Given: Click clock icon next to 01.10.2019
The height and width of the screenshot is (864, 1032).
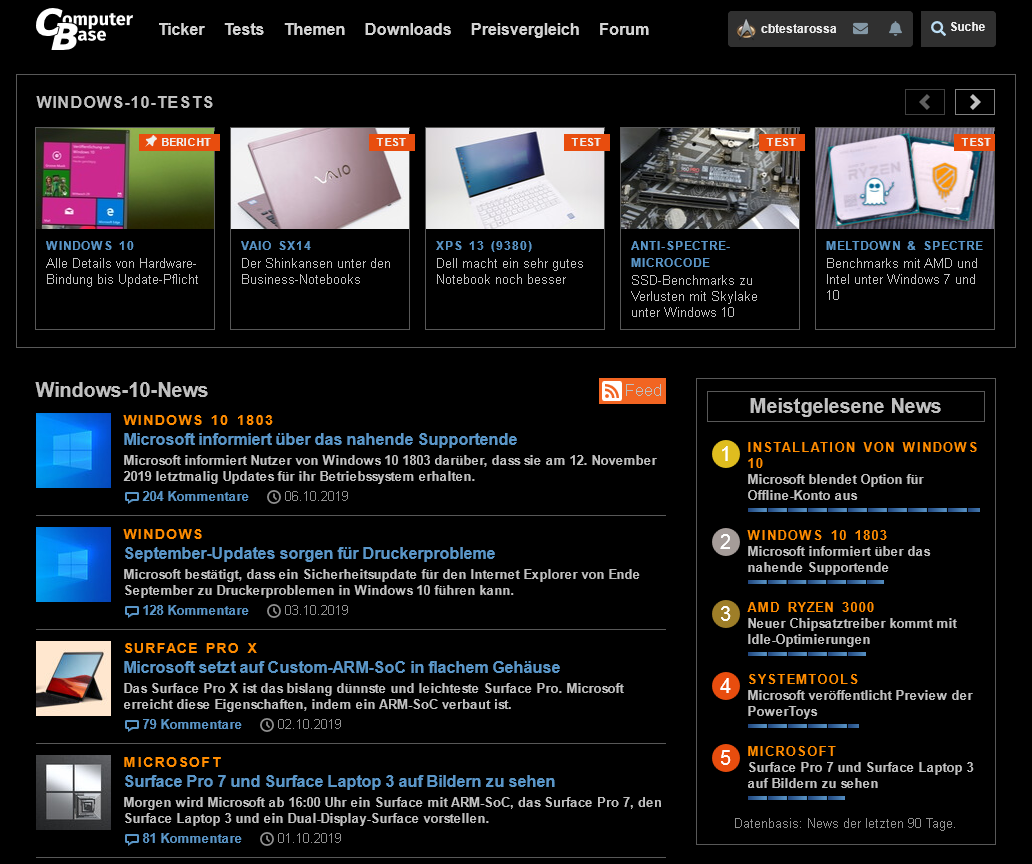Looking at the screenshot, I should click(x=267, y=839).
